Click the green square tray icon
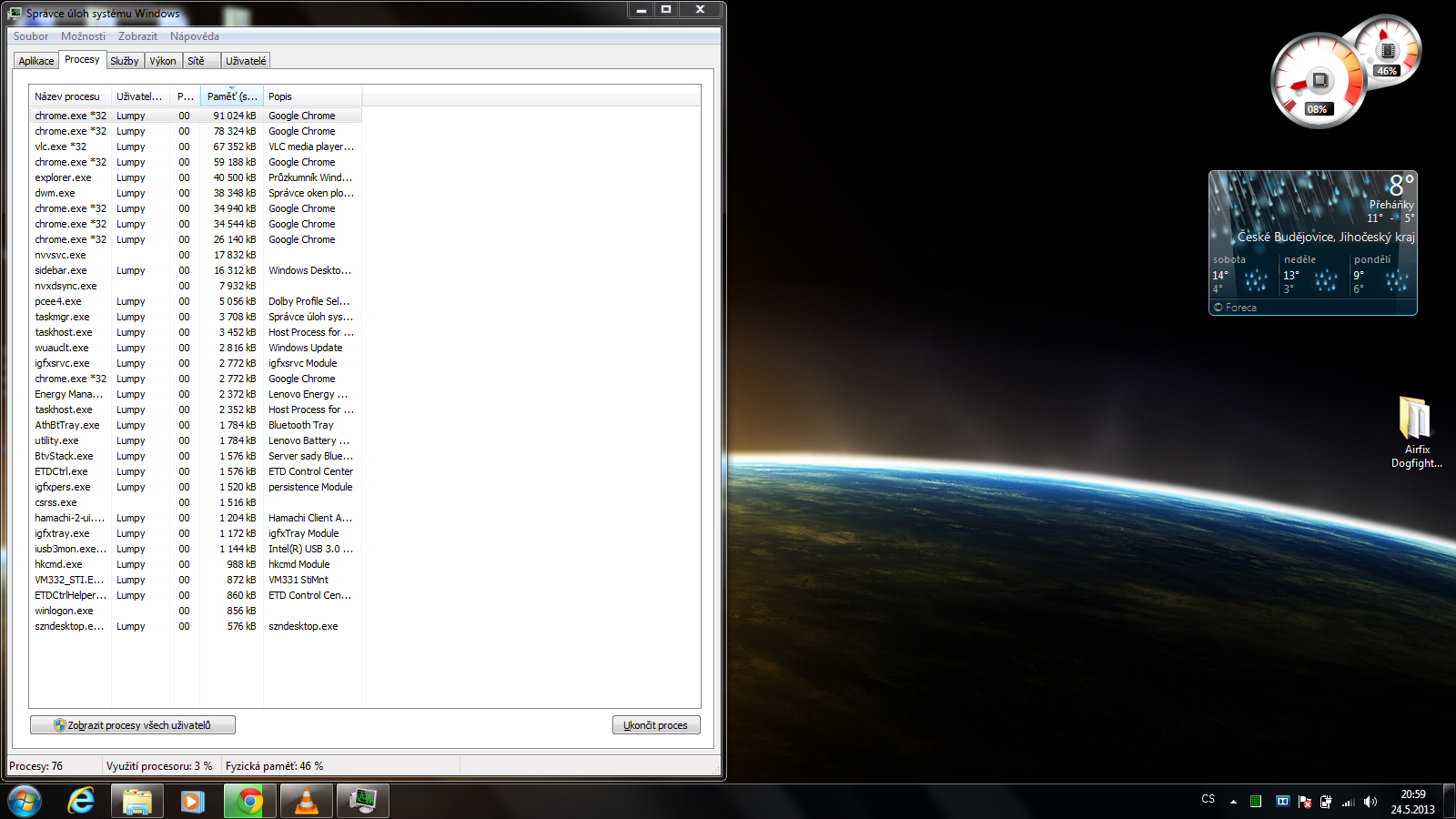This screenshot has width=1456, height=819. point(1256,802)
